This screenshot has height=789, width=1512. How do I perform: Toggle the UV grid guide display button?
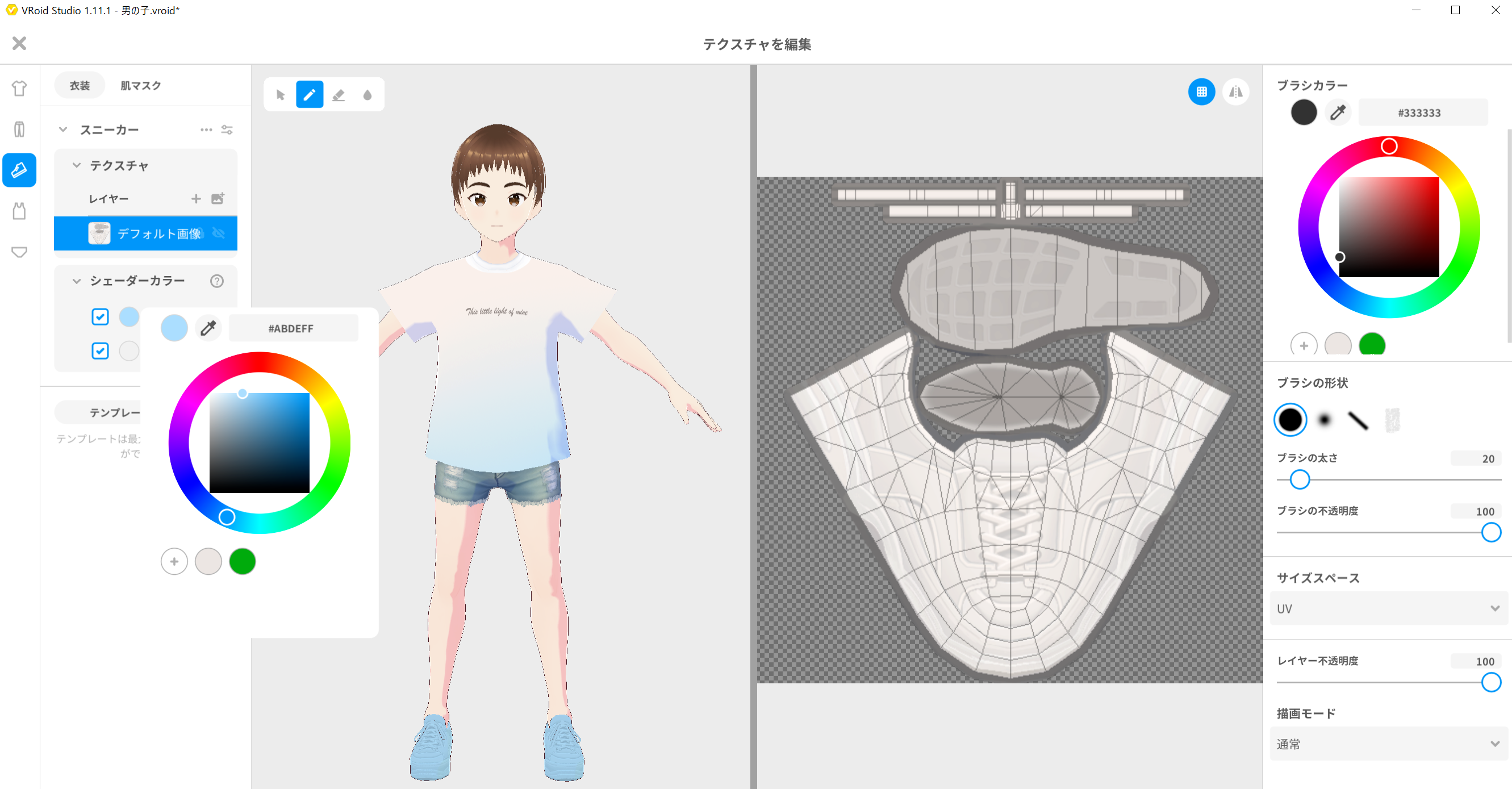click(1201, 91)
